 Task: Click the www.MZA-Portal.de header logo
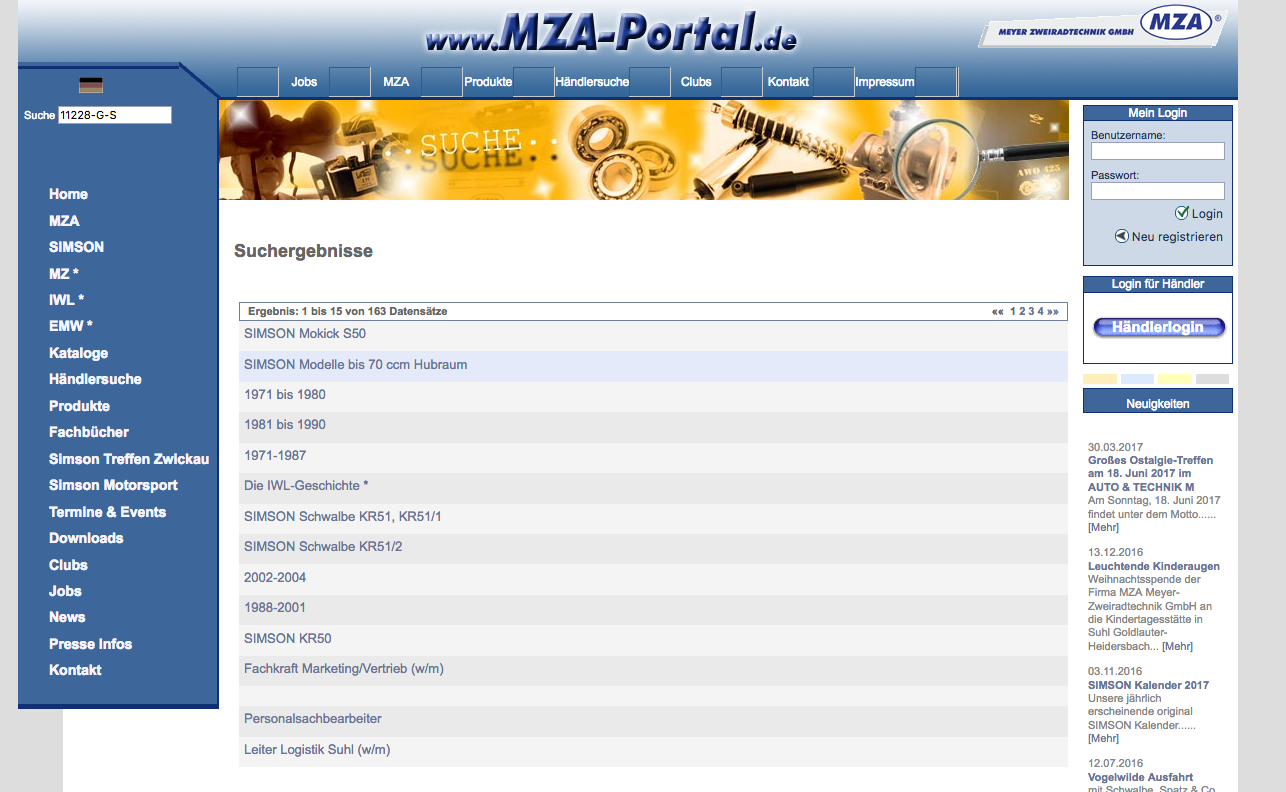(611, 34)
